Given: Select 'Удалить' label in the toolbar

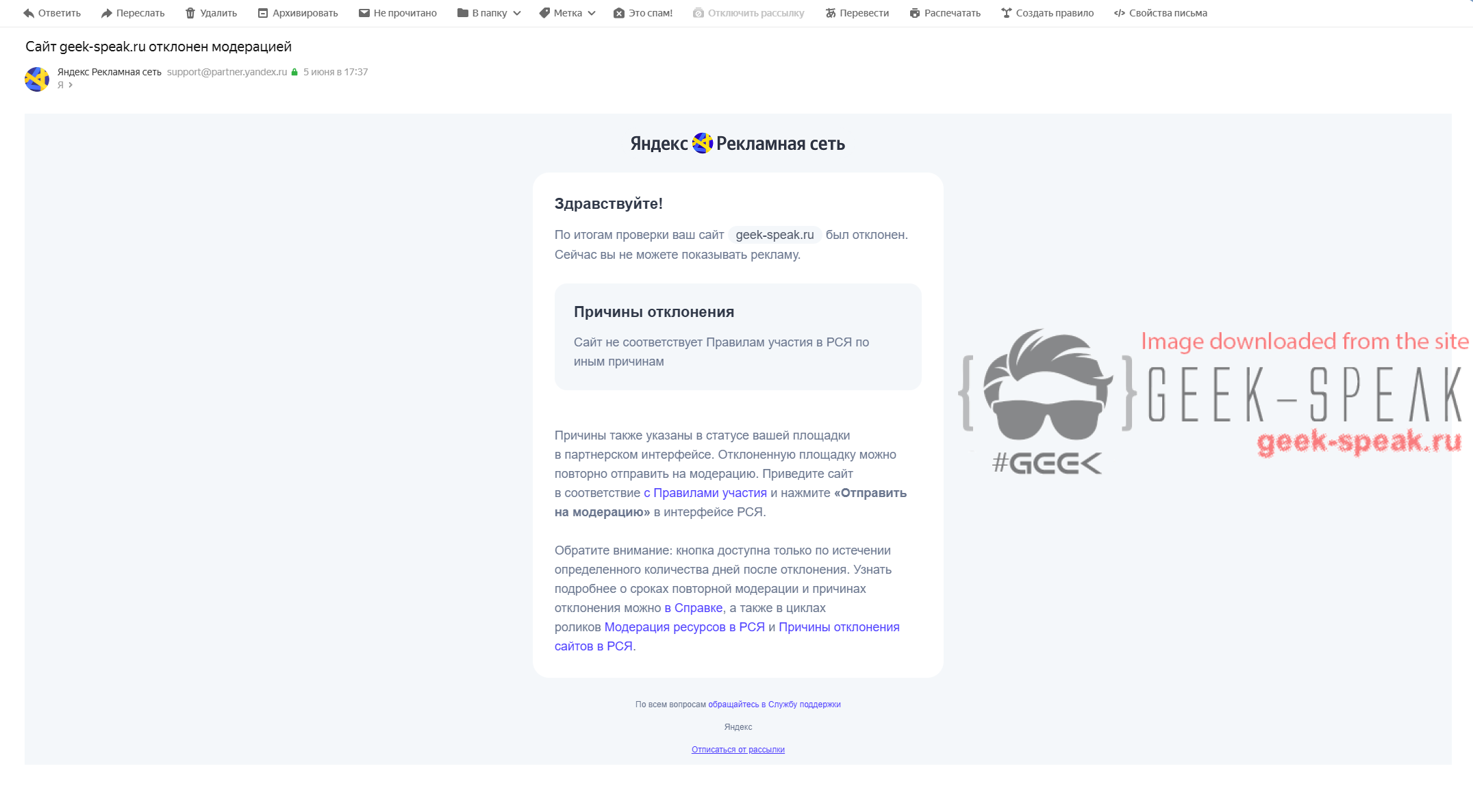Looking at the screenshot, I should click(x=218, y=13).
